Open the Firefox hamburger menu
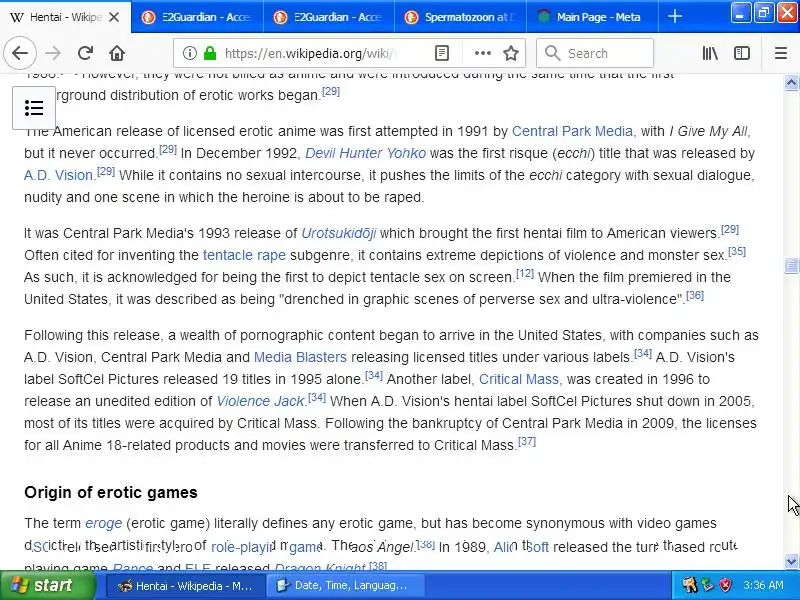Viewport: 800px width, 600px height. tap(781, 53)
